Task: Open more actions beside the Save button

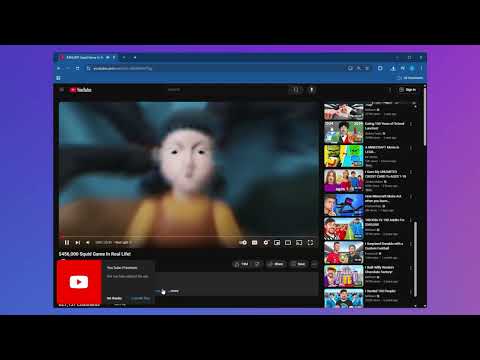Action: point(314,264)
